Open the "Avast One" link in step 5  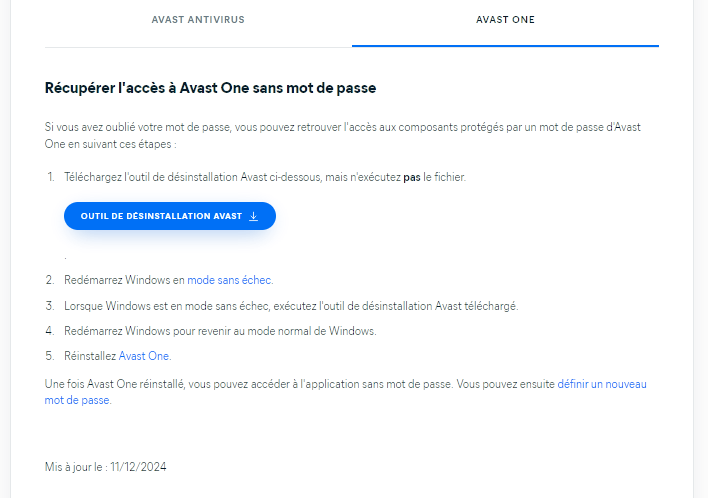pyautogui.click(x=144, y=356)
